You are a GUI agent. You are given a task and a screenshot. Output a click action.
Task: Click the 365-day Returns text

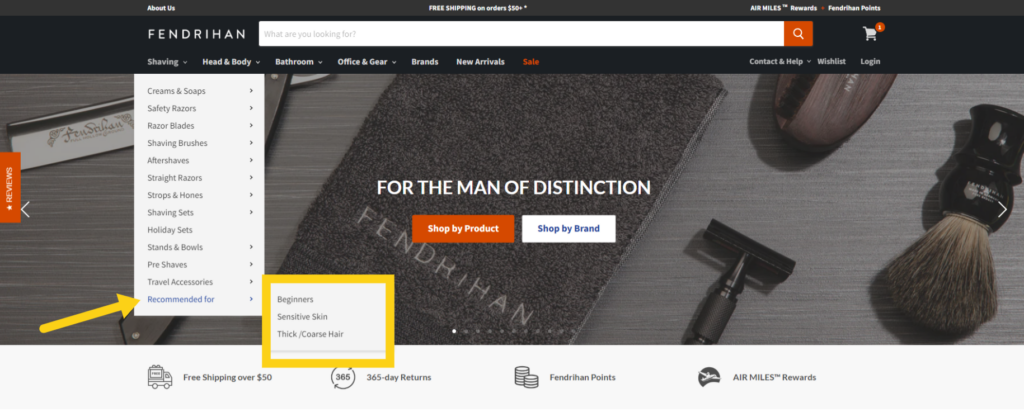tap(398, 377)
